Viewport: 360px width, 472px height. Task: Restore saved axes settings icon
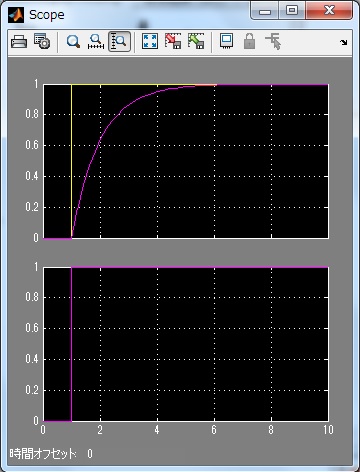(x=196, y=42)
